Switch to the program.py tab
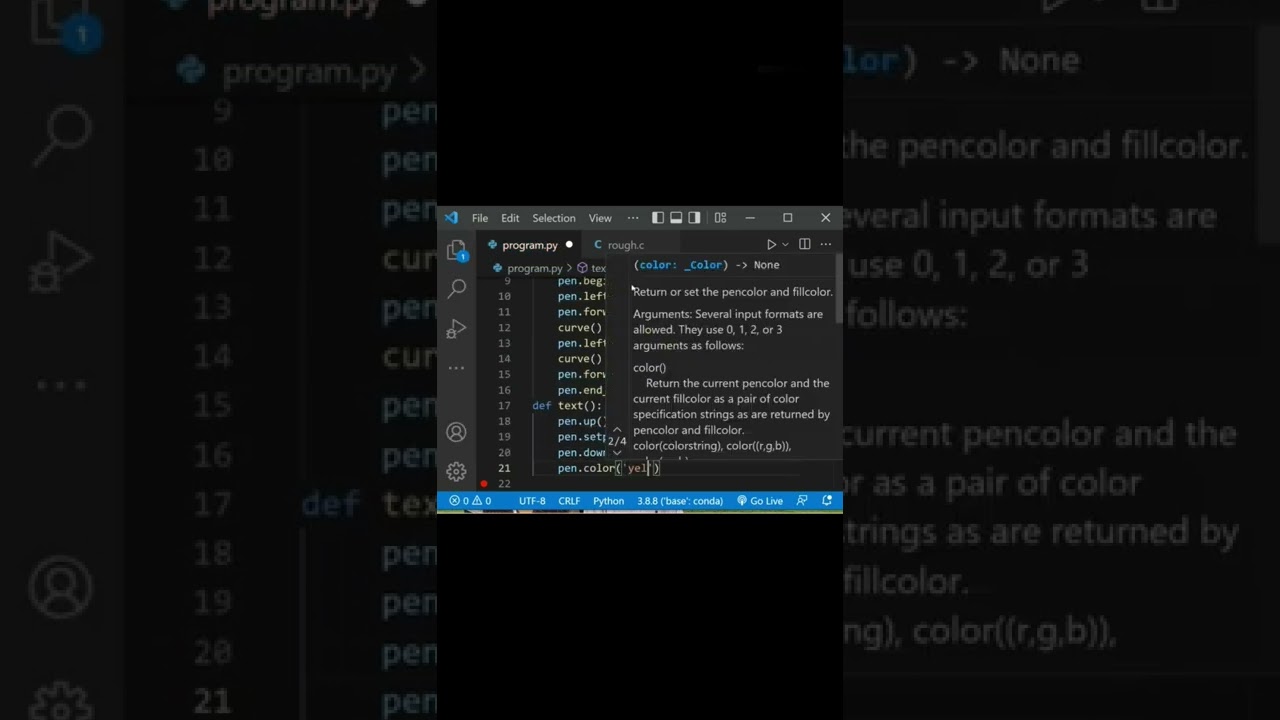The height and width of the screenshot is (720, 1280). click(529, 245)
